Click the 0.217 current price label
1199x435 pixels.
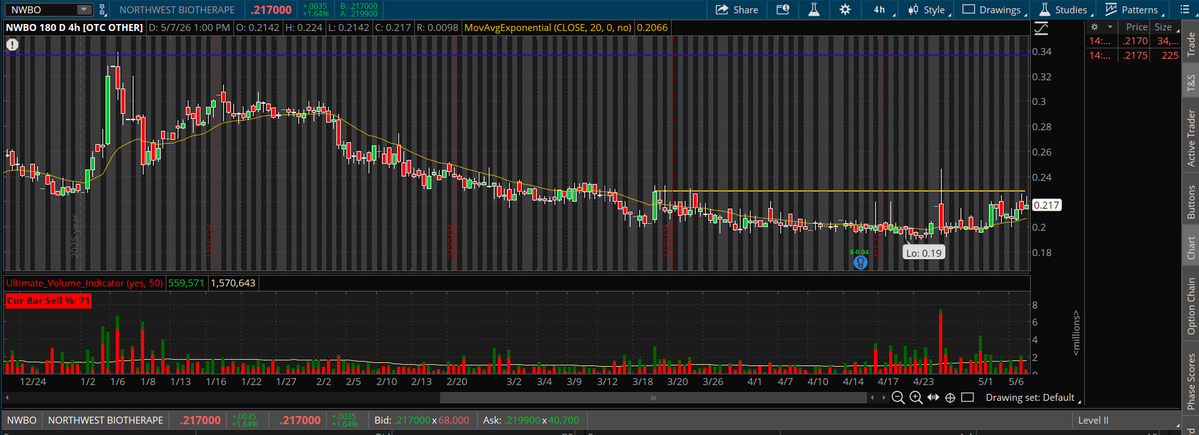(x=1045, y=205)
